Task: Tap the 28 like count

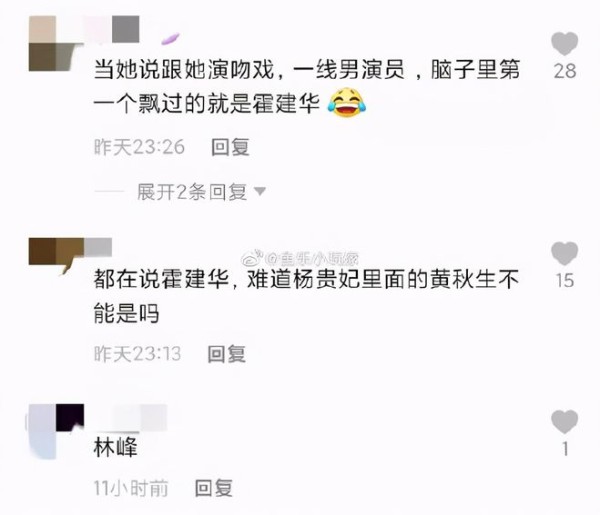Action: 565,71
